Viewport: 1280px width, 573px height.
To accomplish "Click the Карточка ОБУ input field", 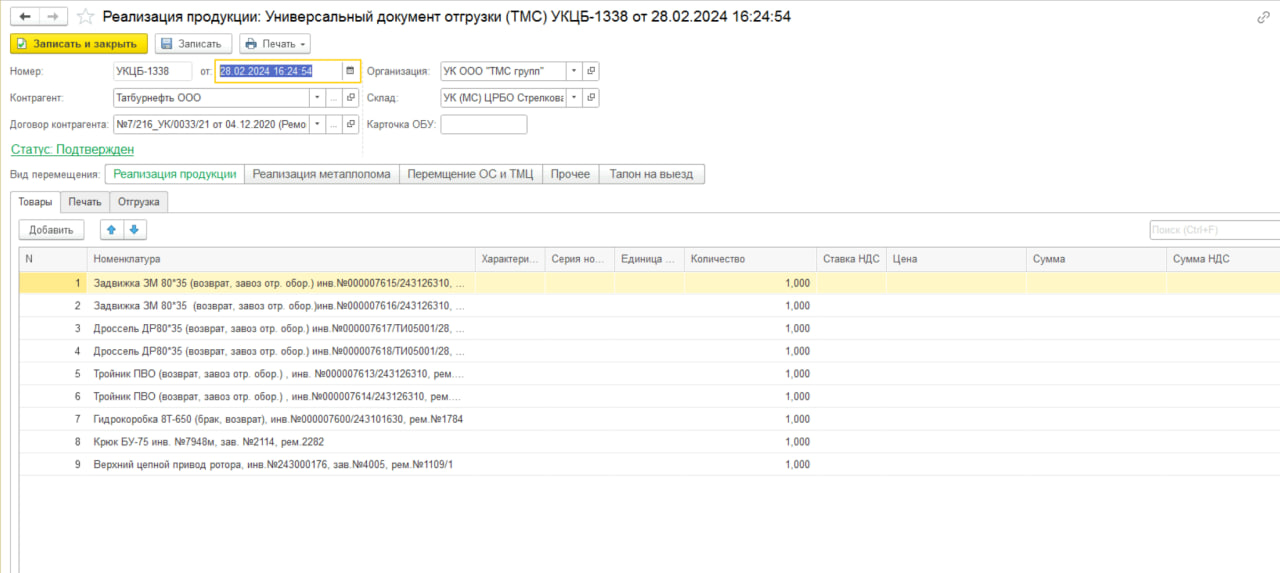I will (483, 125).
